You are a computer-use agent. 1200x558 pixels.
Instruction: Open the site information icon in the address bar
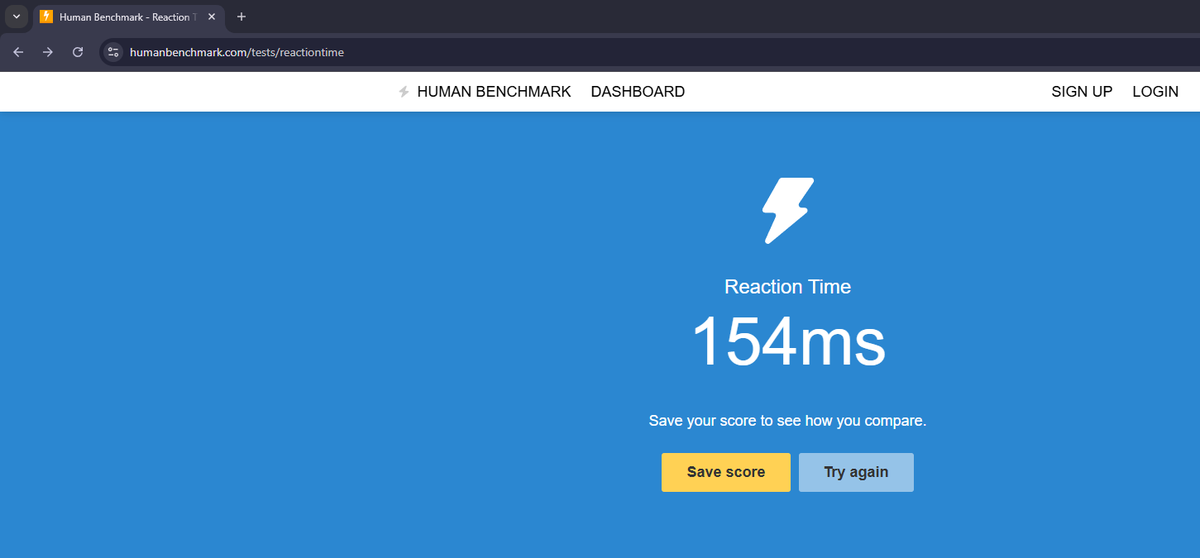113,52
